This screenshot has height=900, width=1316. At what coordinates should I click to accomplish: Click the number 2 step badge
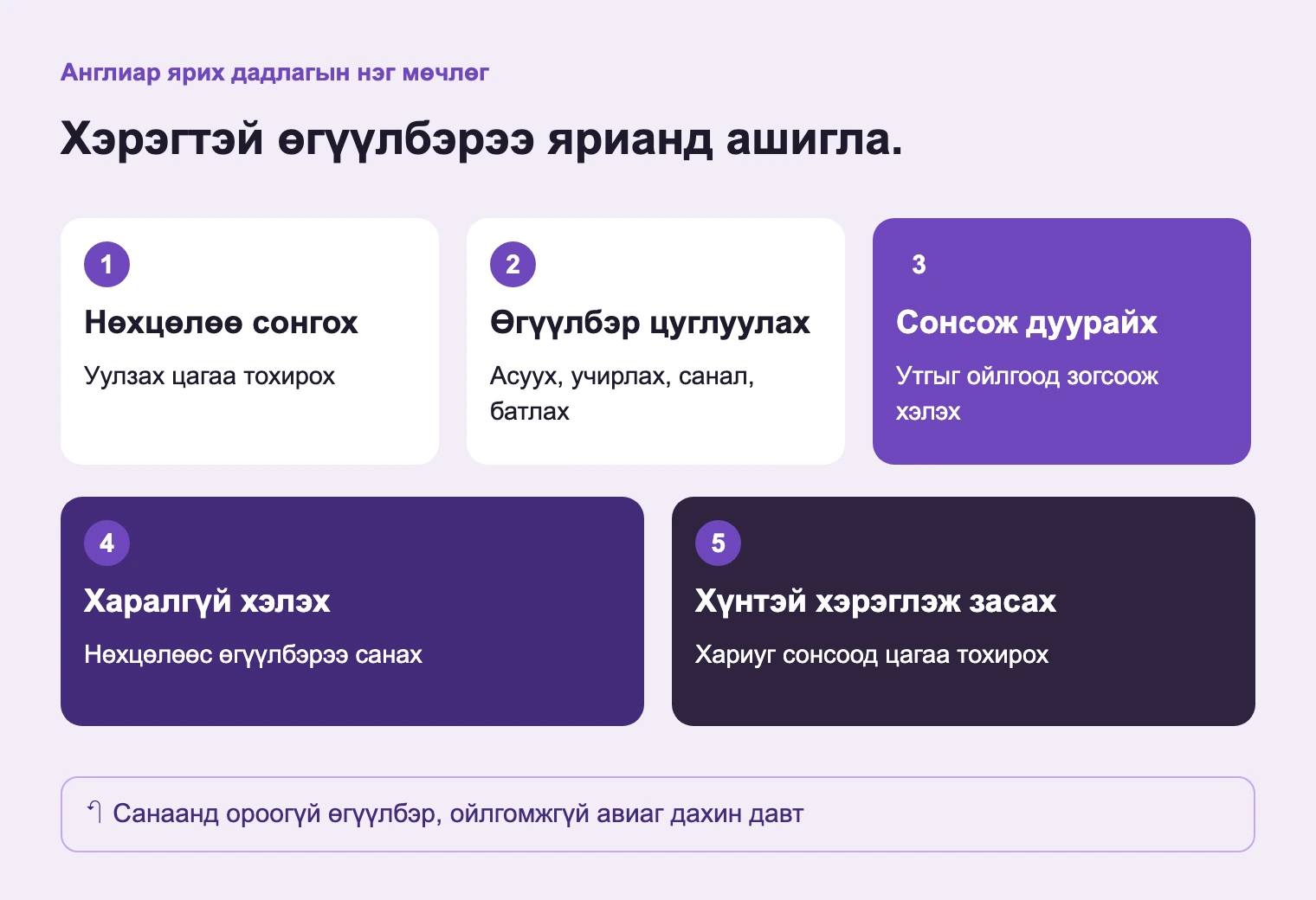click(x=513, y=265)
